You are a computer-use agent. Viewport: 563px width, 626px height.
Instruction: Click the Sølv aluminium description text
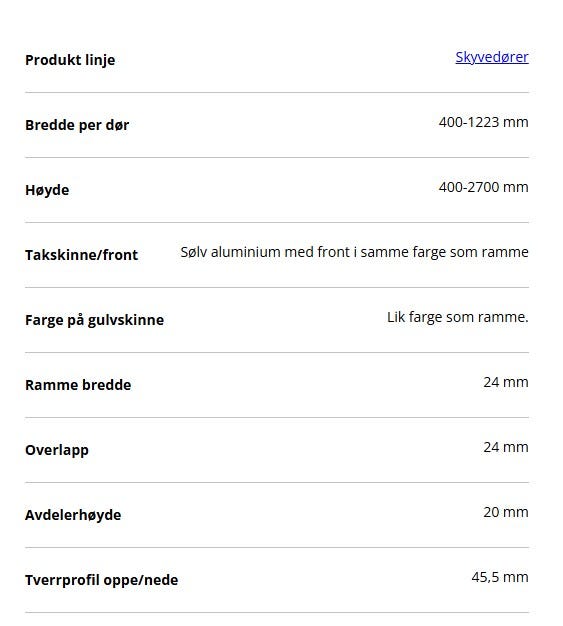click(x=355, y=252)
